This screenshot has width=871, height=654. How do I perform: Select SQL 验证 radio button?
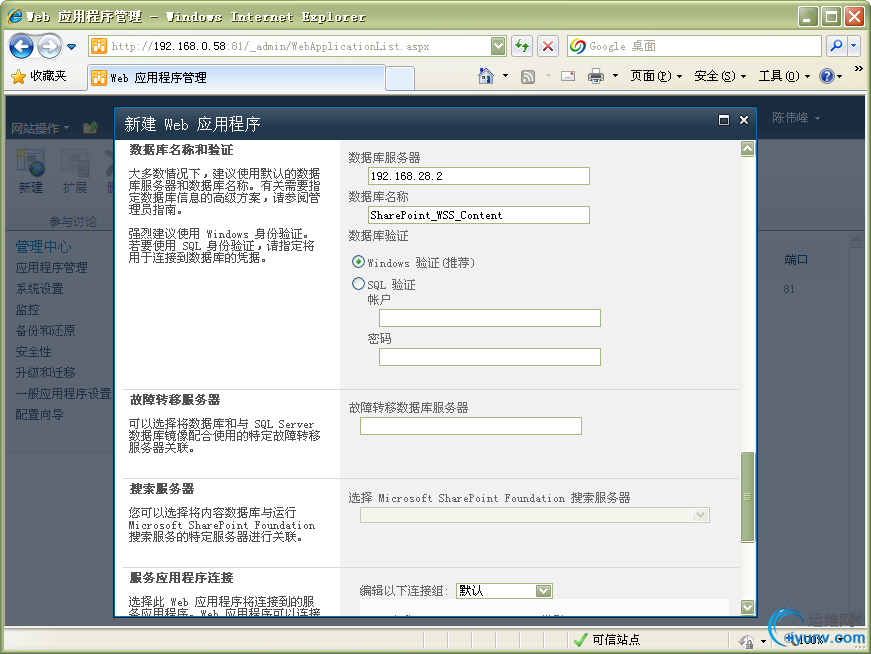[358, 284]
